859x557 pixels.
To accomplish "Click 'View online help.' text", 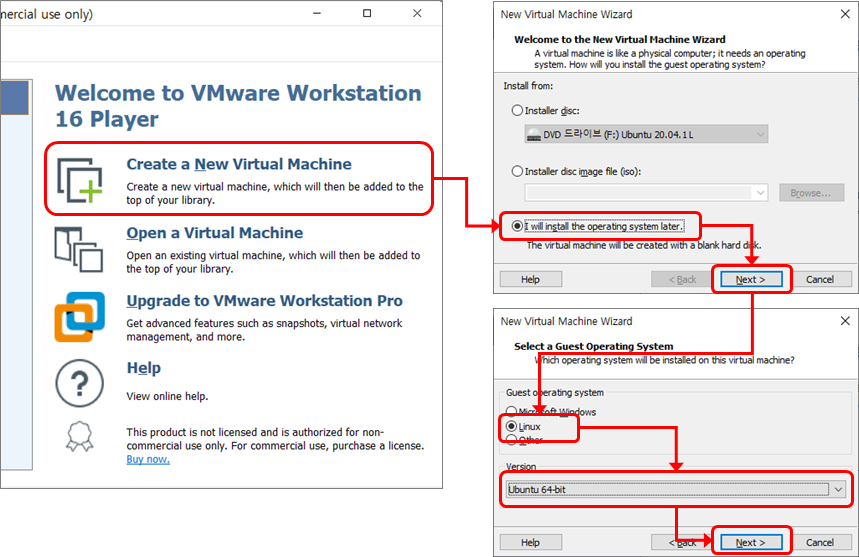I will [x=167, y=396].
